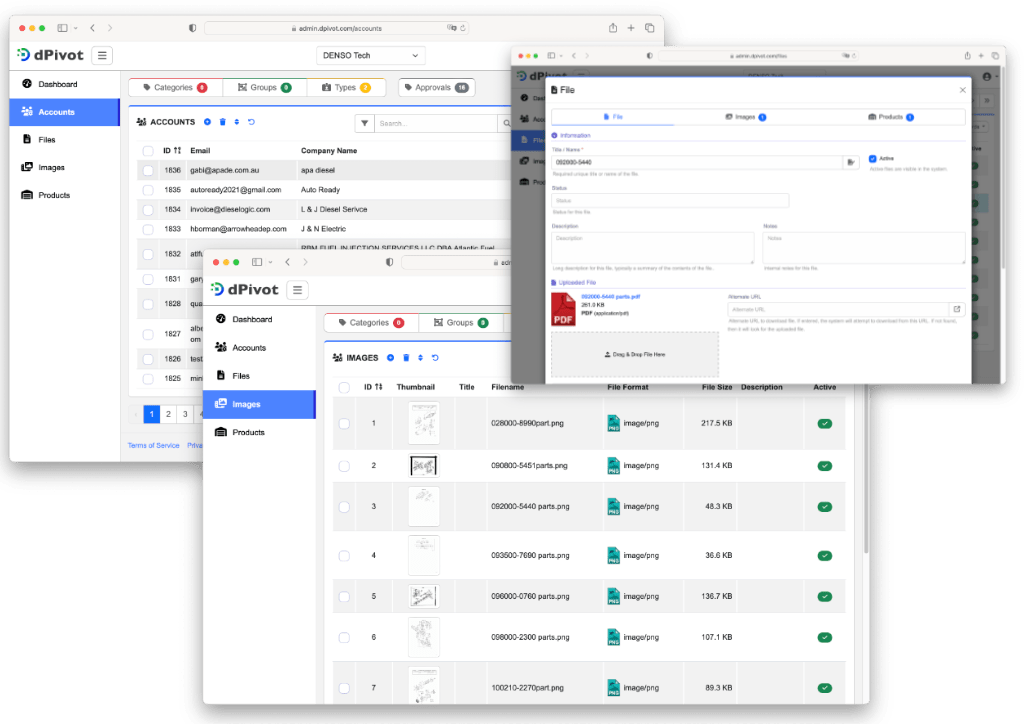Toggle the Active checkbox in File dialog

coord(872,159)
